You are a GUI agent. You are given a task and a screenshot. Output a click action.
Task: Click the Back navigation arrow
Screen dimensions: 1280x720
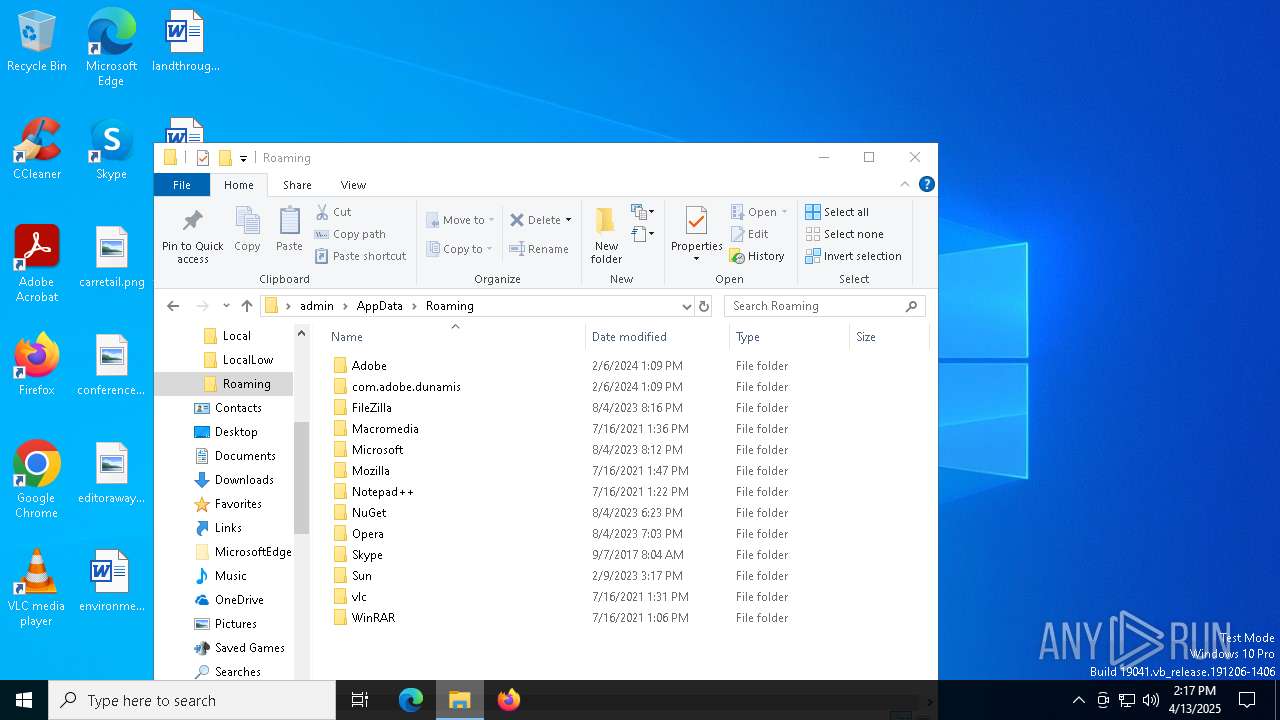click(173, 306)
